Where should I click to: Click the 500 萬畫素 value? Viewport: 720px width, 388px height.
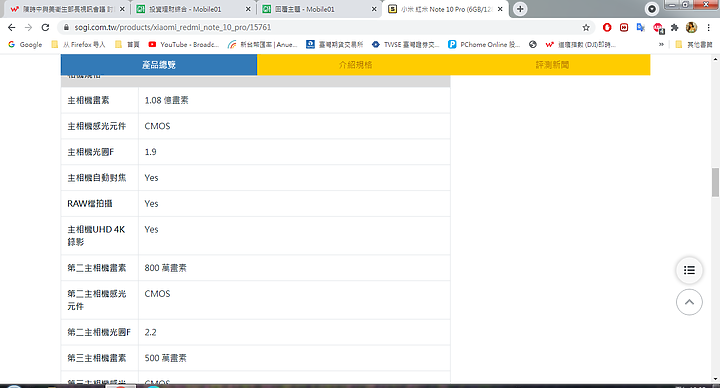coord(165,358)
